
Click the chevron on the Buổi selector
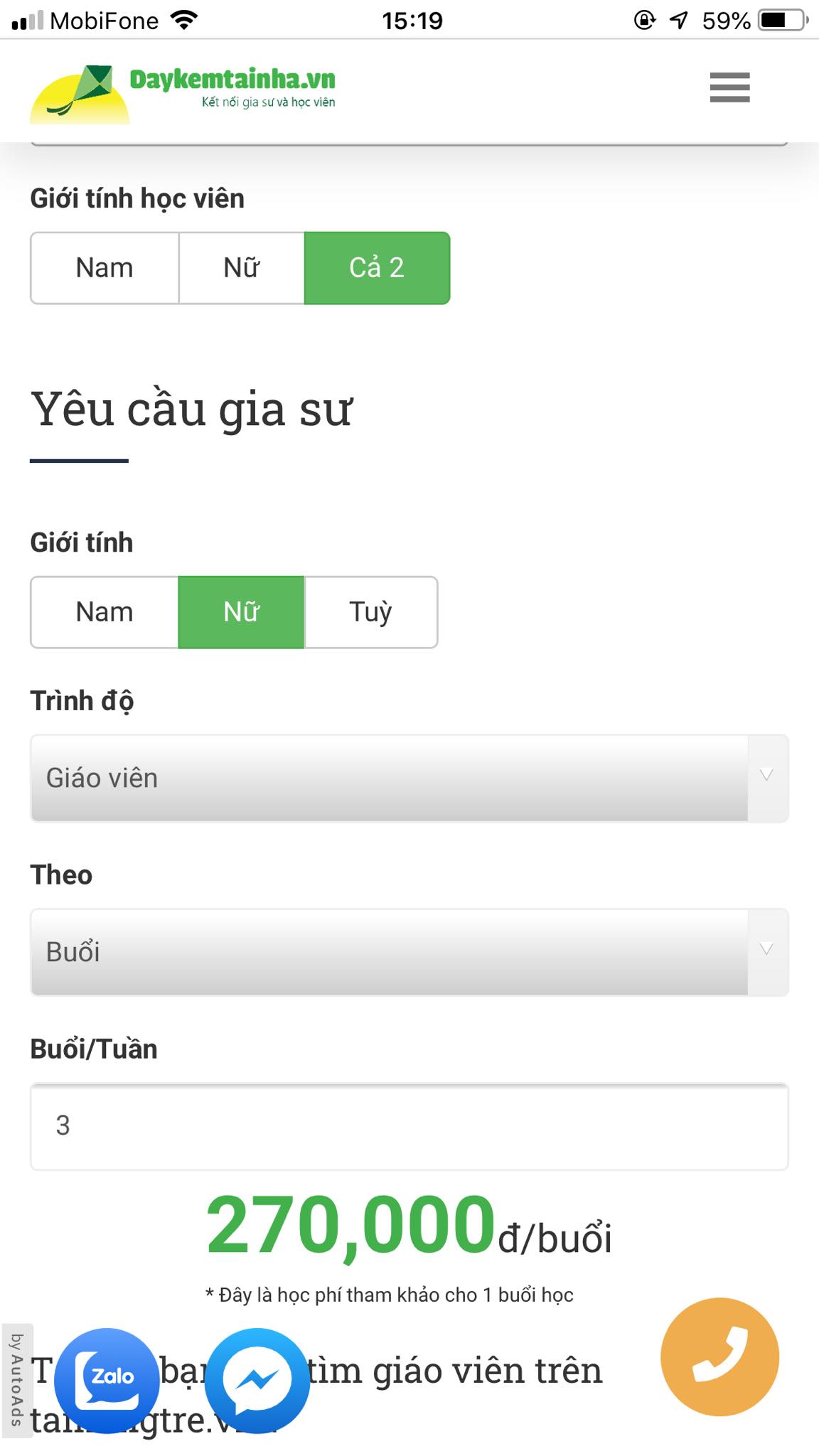(766, 949)
